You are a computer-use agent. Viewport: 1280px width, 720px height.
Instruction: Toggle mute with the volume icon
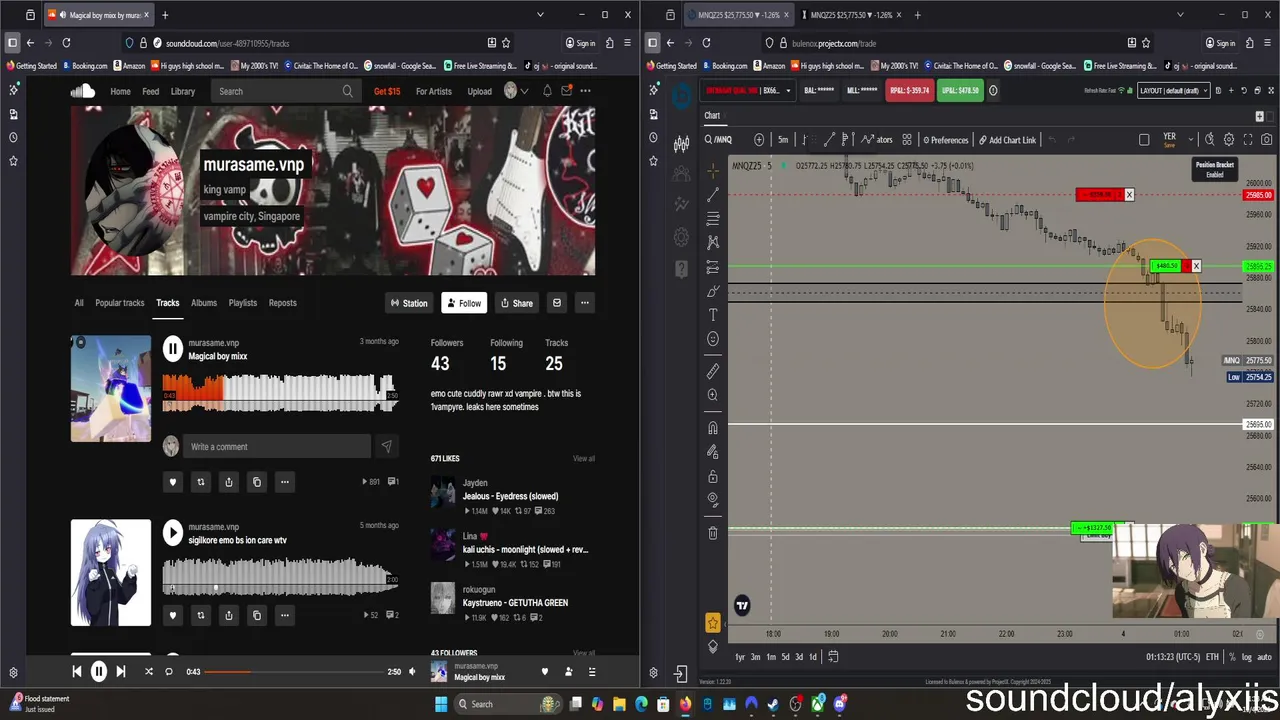point(412,672)
